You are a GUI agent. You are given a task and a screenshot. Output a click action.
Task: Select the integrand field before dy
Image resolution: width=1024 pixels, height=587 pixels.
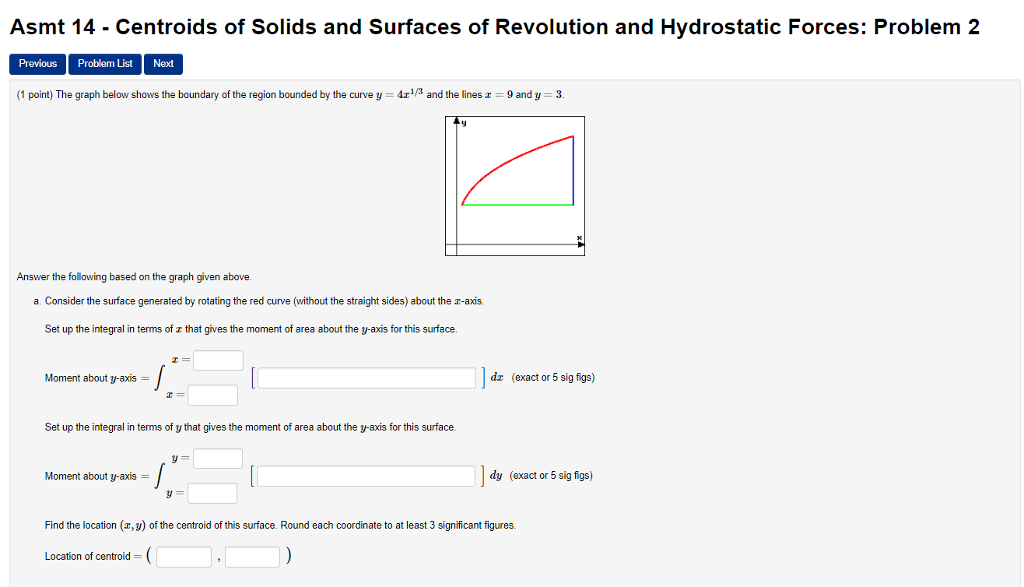(x=365, y=475)
